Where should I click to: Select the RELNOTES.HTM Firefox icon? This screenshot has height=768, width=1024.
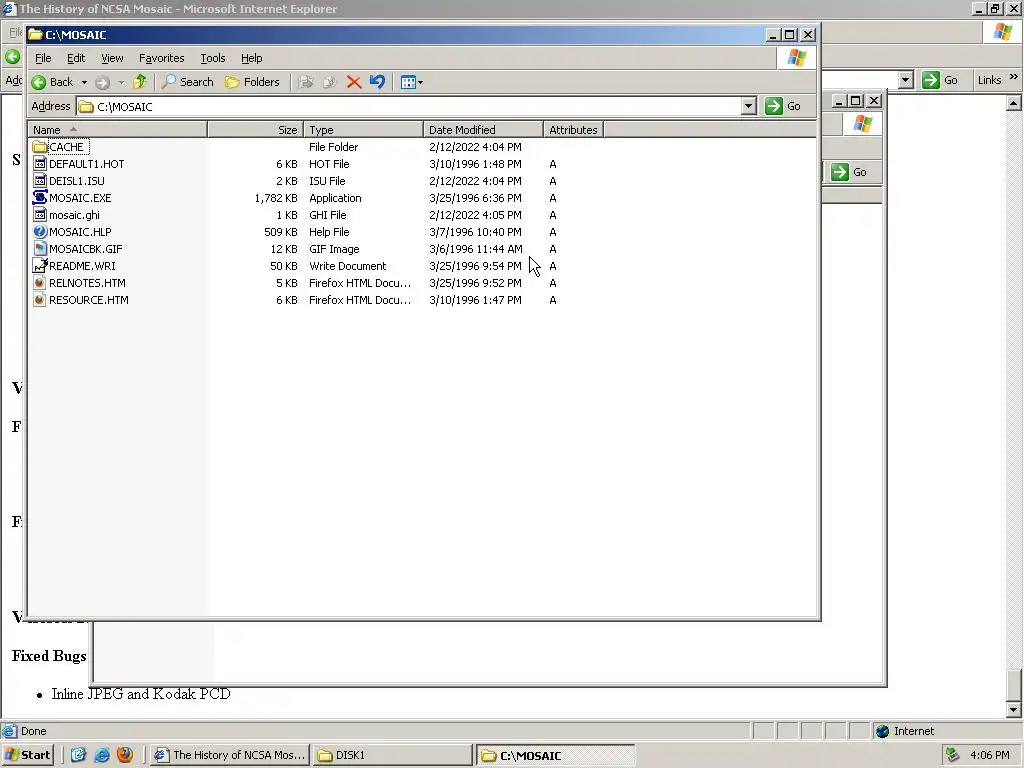[40, 283]
